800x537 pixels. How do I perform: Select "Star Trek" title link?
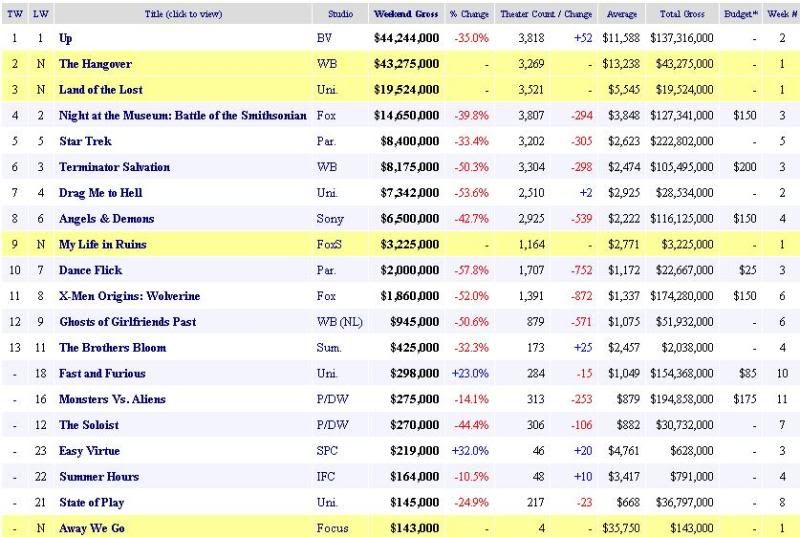coord(85,141)
